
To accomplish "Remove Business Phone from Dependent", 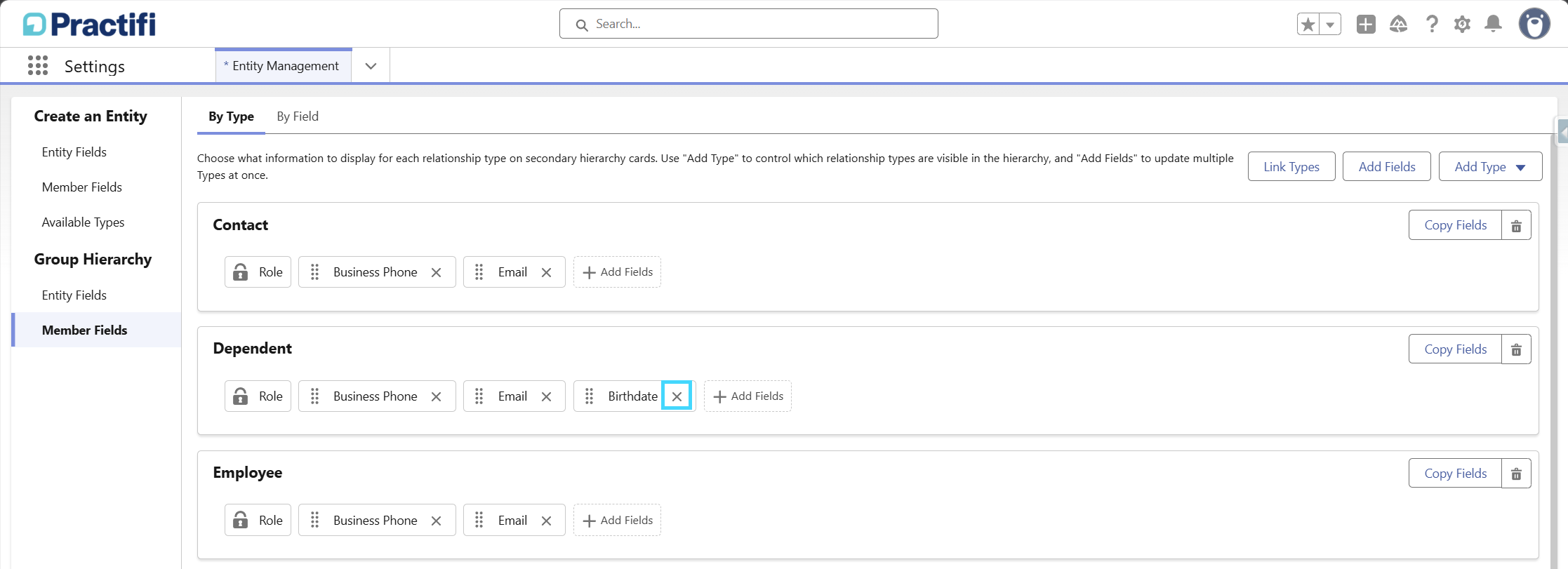I will point(436,396).
